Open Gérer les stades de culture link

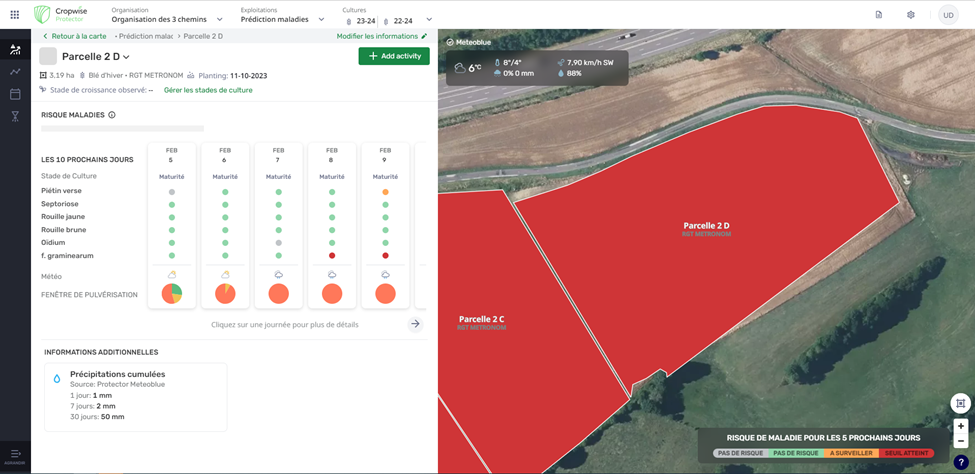[208, 90]
